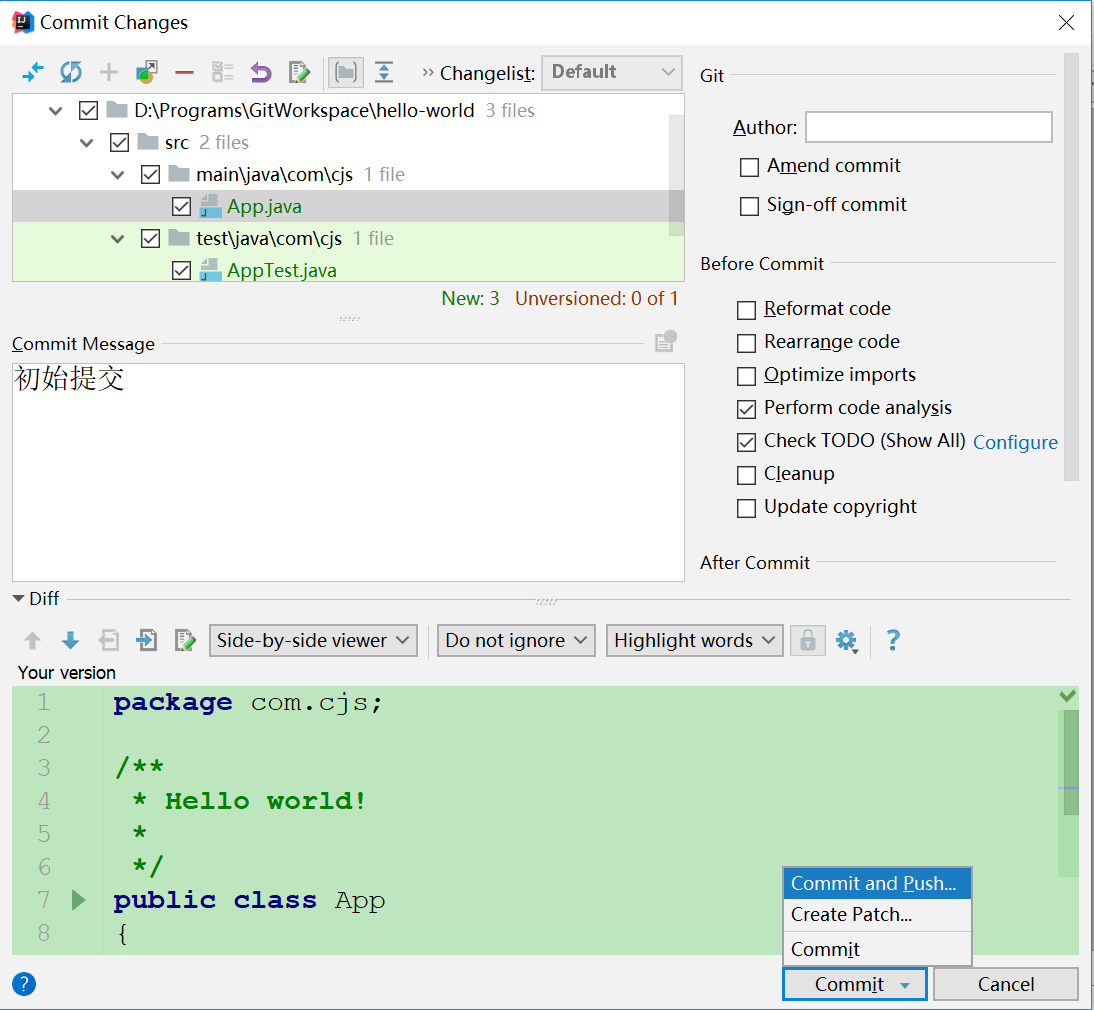Toggle the scroll lock icon in Diff
The width and height of the screenshot is (1094, 1010).
coord(808,640)
